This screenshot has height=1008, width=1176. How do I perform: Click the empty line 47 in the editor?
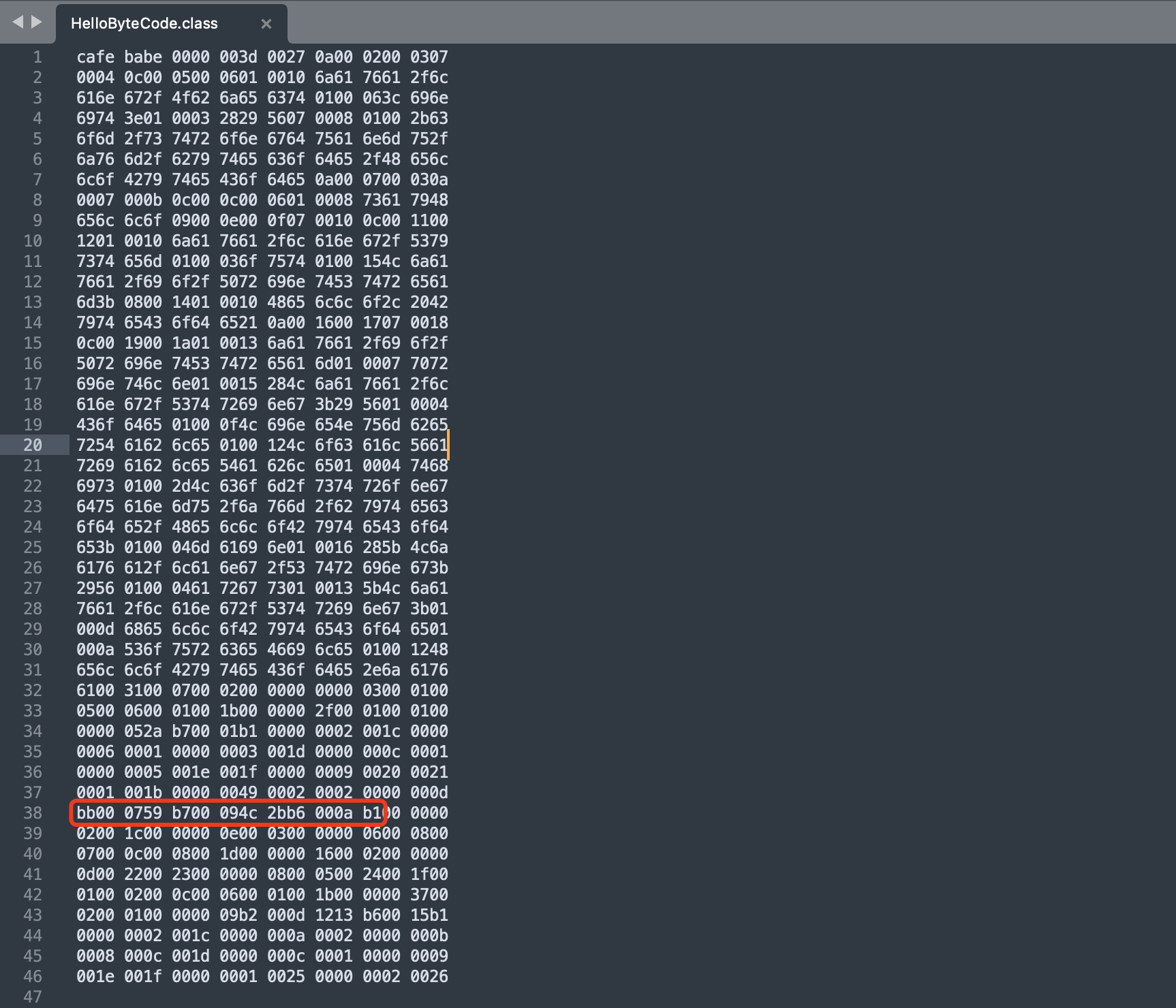pyautogui.click(x=273, y=997)
